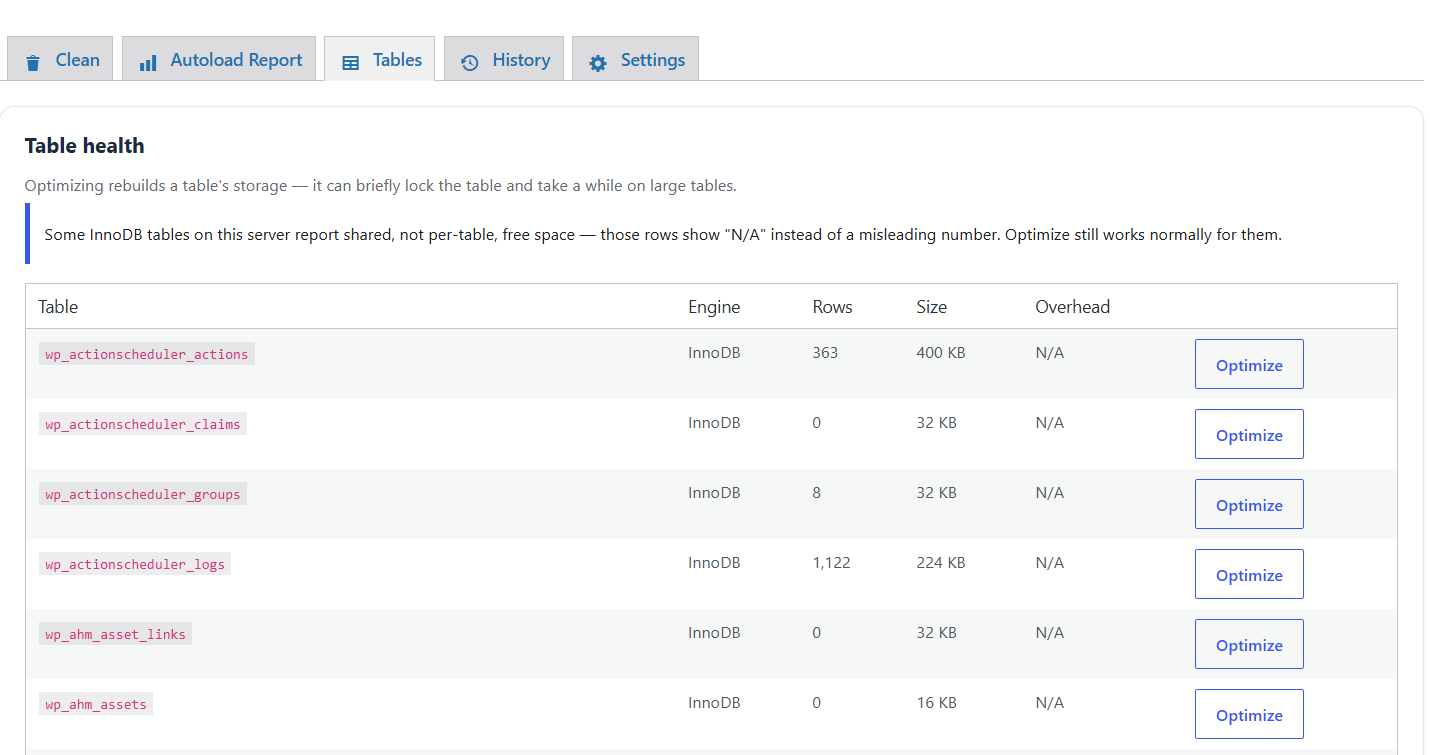
Task: Optimize the wp_actionscheduler_logs table
Action: pyautogui.click(x=1249, y=574)
